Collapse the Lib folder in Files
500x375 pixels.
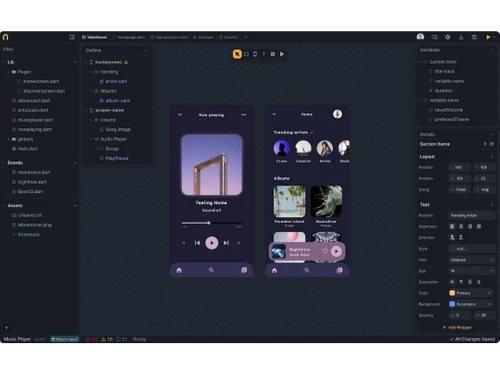4,62
